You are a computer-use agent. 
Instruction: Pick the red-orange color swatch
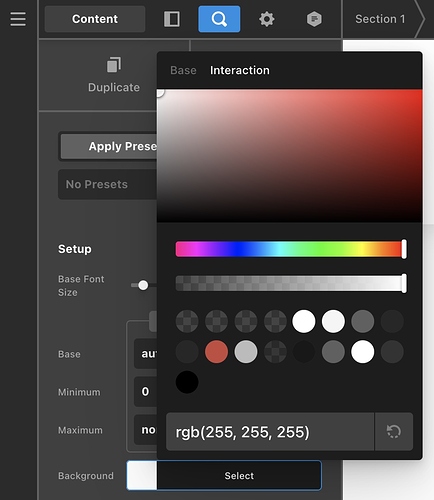tap(216, 352)
